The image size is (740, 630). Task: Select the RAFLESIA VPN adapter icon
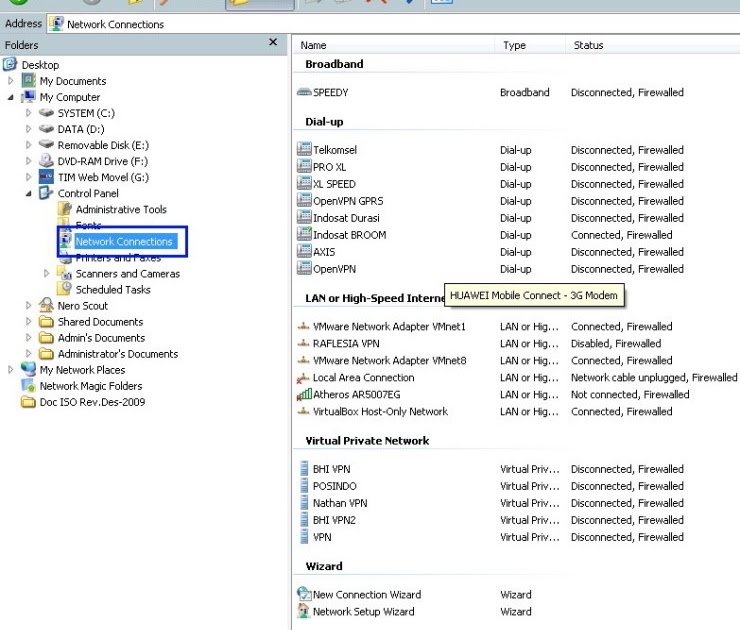click(303, 344)
